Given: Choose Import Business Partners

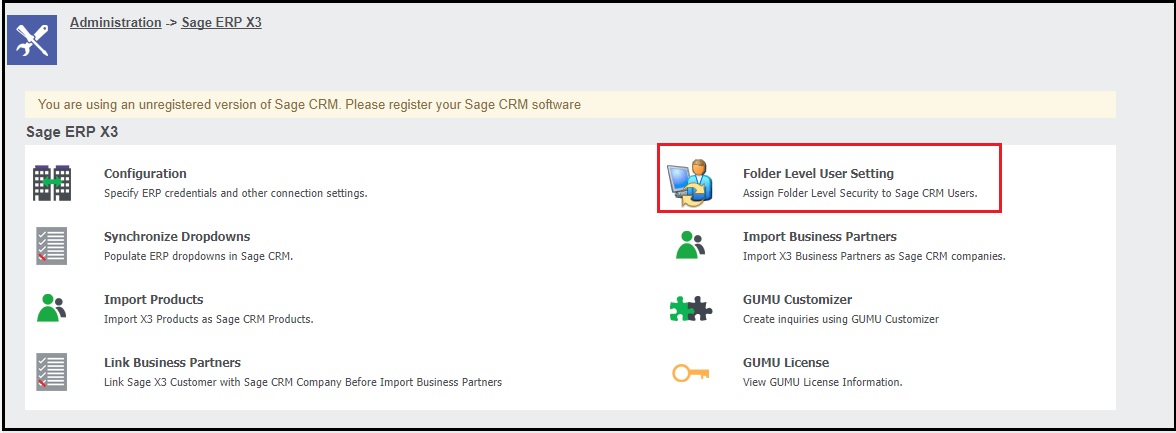Looking at the screenshot, I should tap(819, 237).
